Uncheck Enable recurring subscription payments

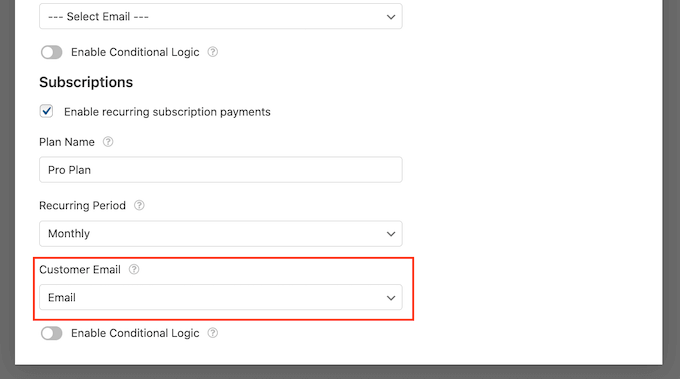click(x=46, y=111)
